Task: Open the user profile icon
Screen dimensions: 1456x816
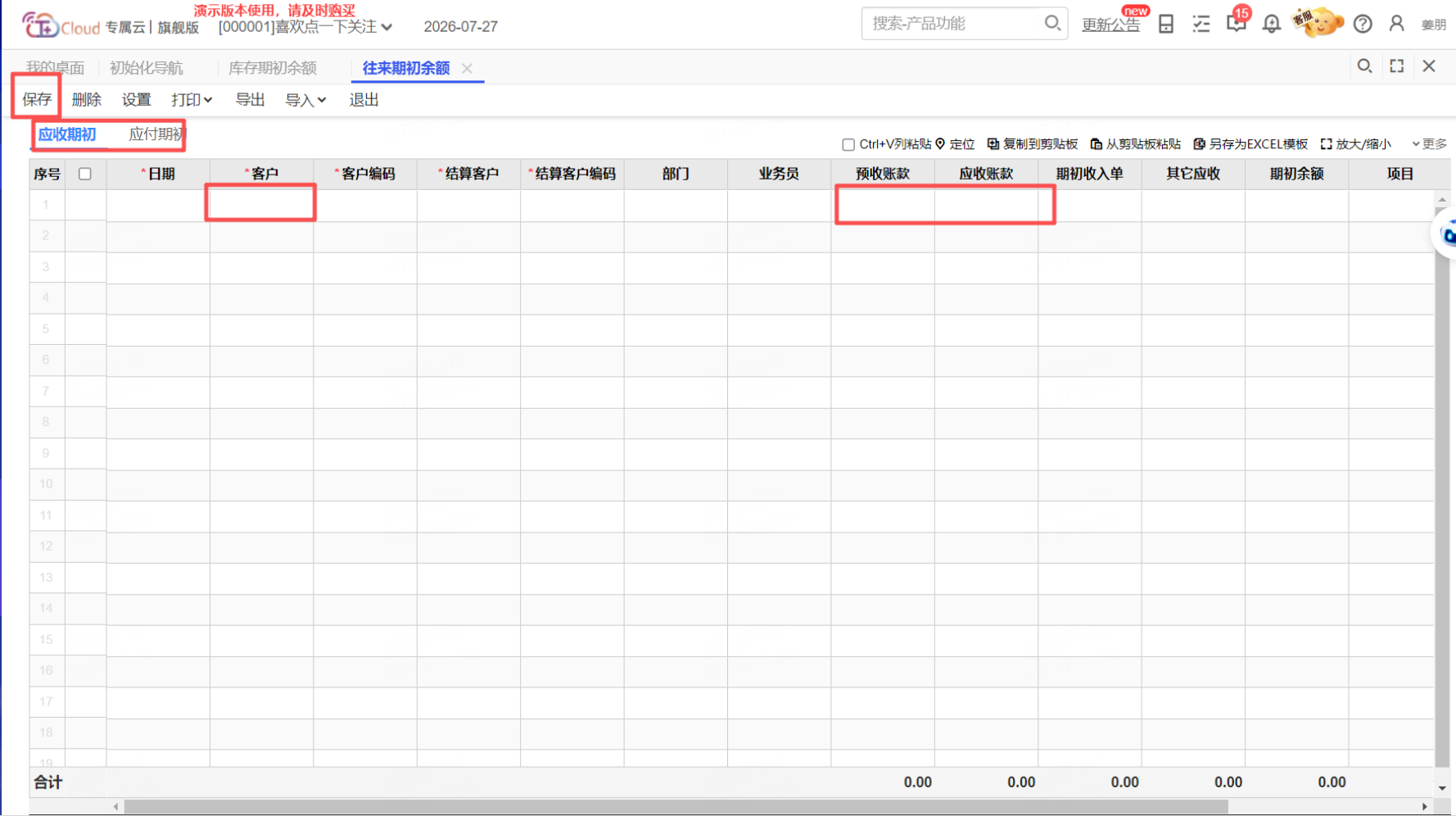Action: pyautogui.click(x=1397, y=24)
